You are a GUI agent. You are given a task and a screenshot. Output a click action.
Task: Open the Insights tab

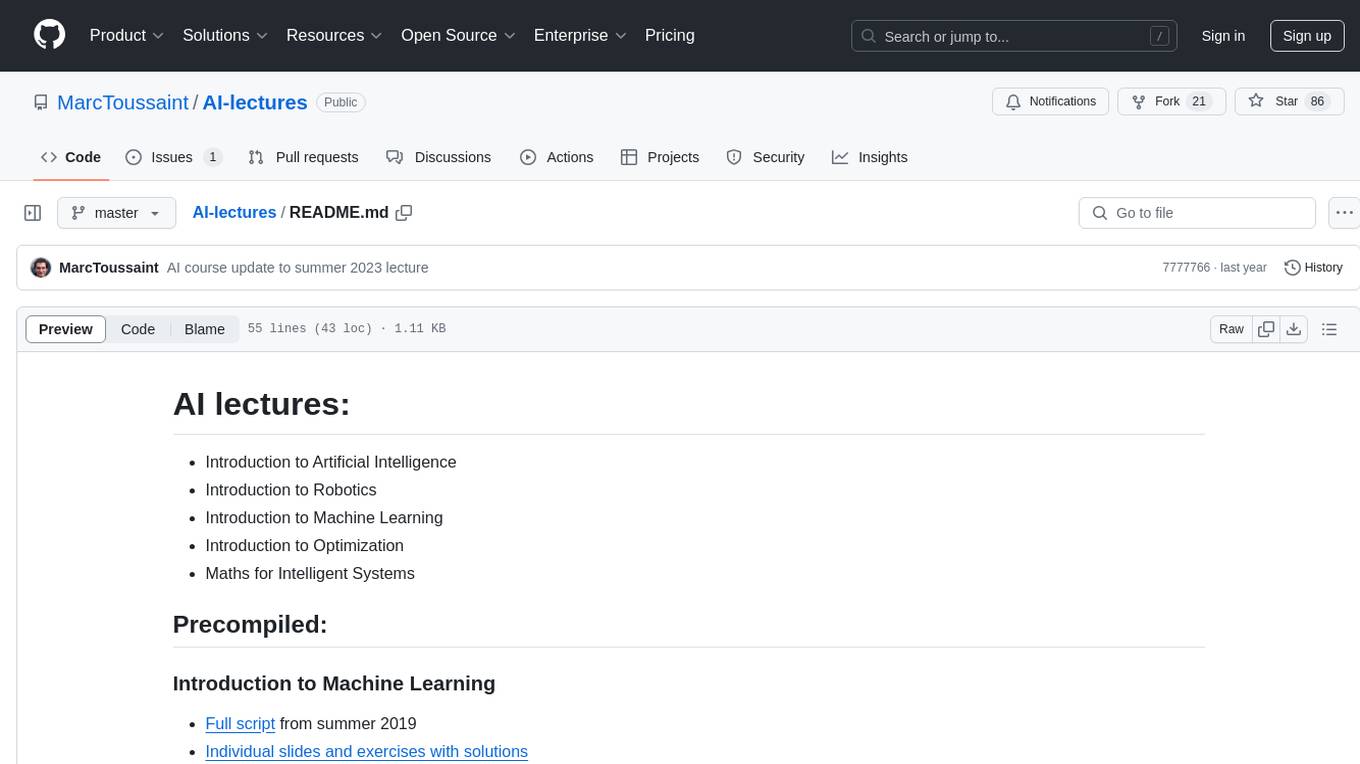click(x=870, y=157)
